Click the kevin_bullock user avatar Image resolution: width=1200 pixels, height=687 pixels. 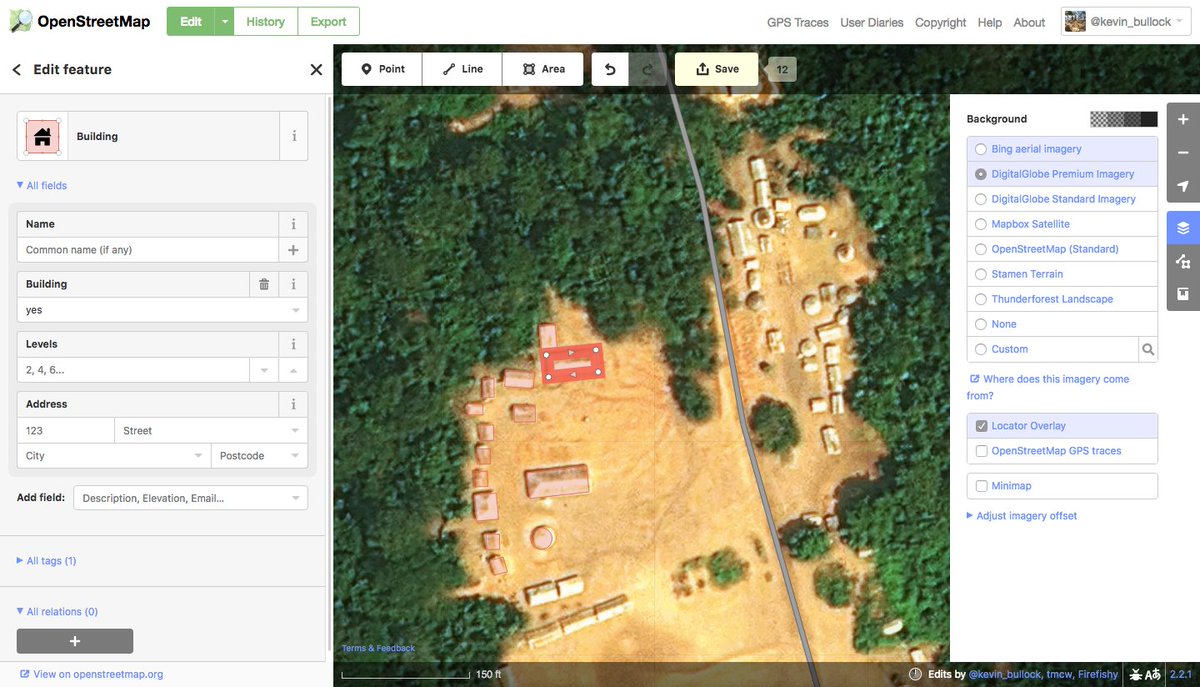tap(1075, 21)
